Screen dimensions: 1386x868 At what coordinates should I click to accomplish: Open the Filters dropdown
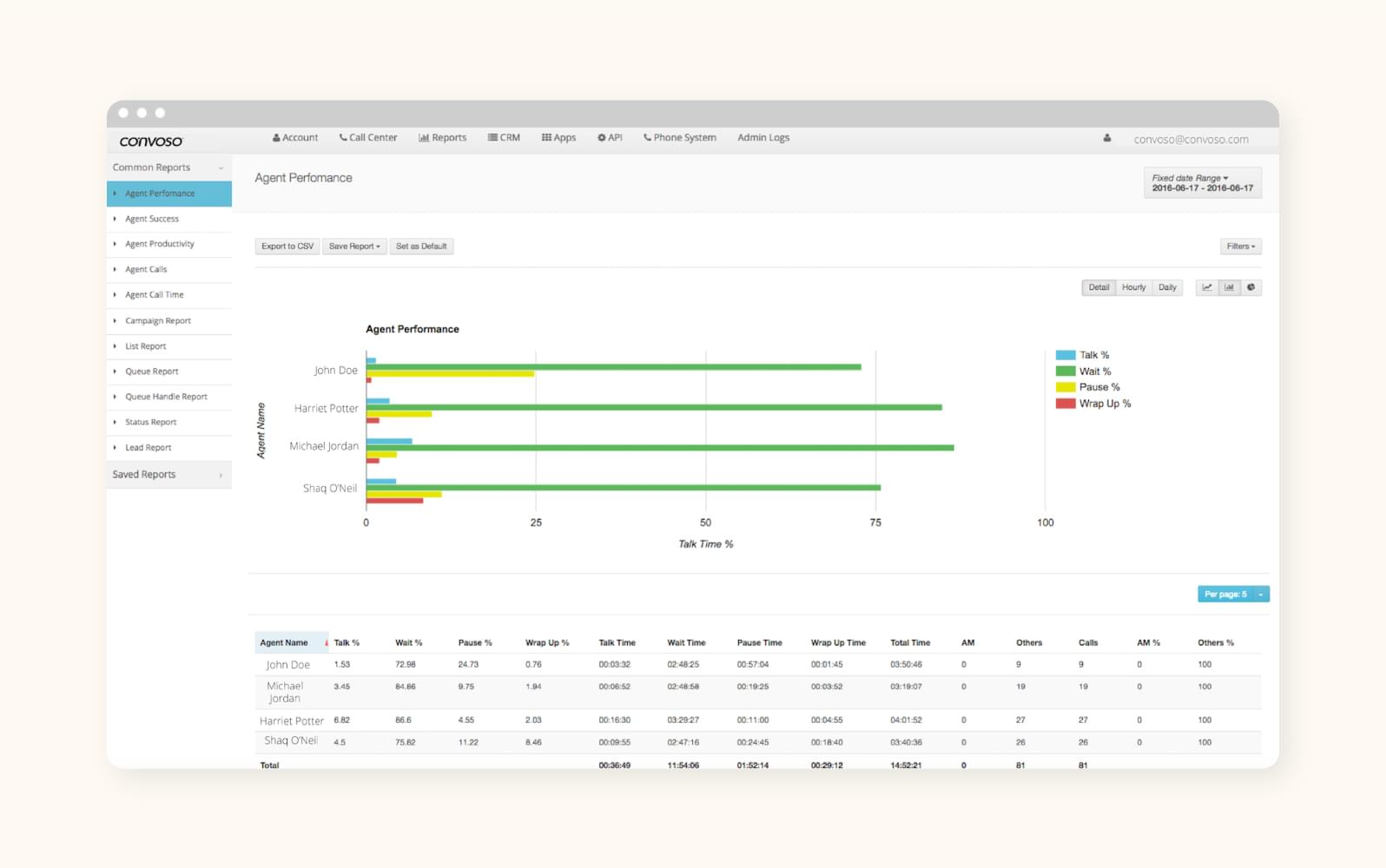1240,247
